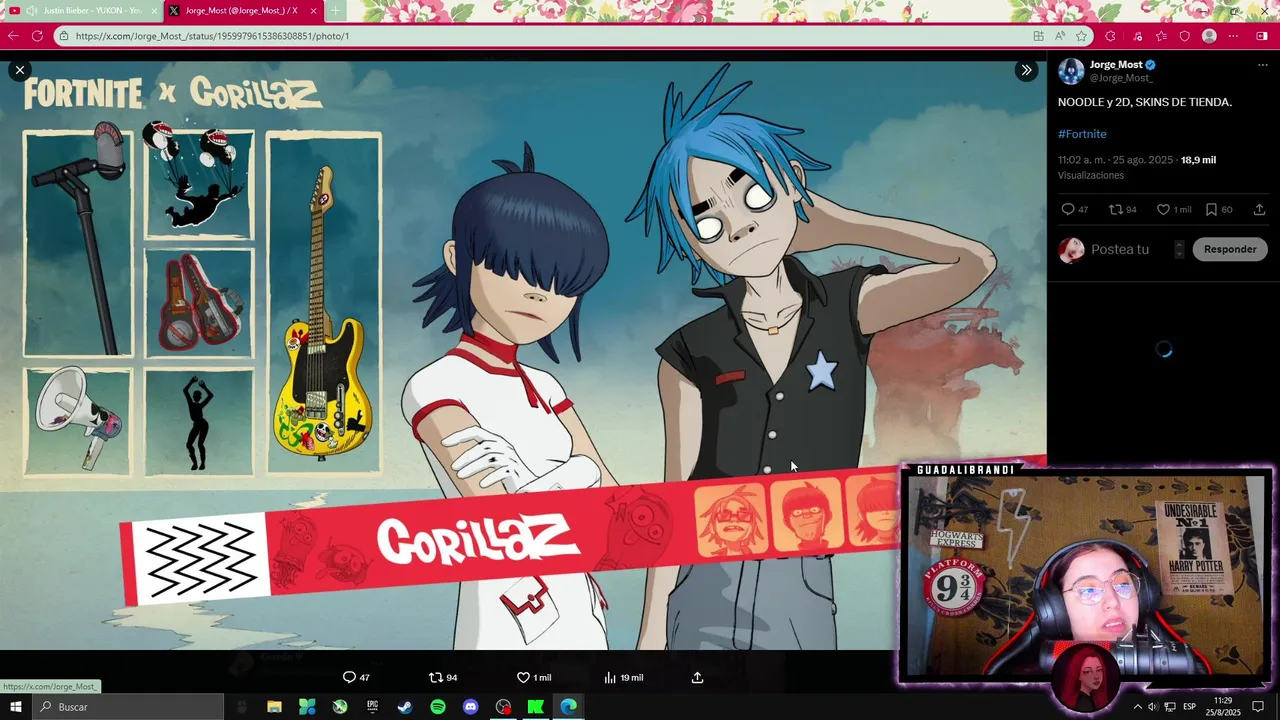Repost icon with 94 in side panel

[1115, 210]
